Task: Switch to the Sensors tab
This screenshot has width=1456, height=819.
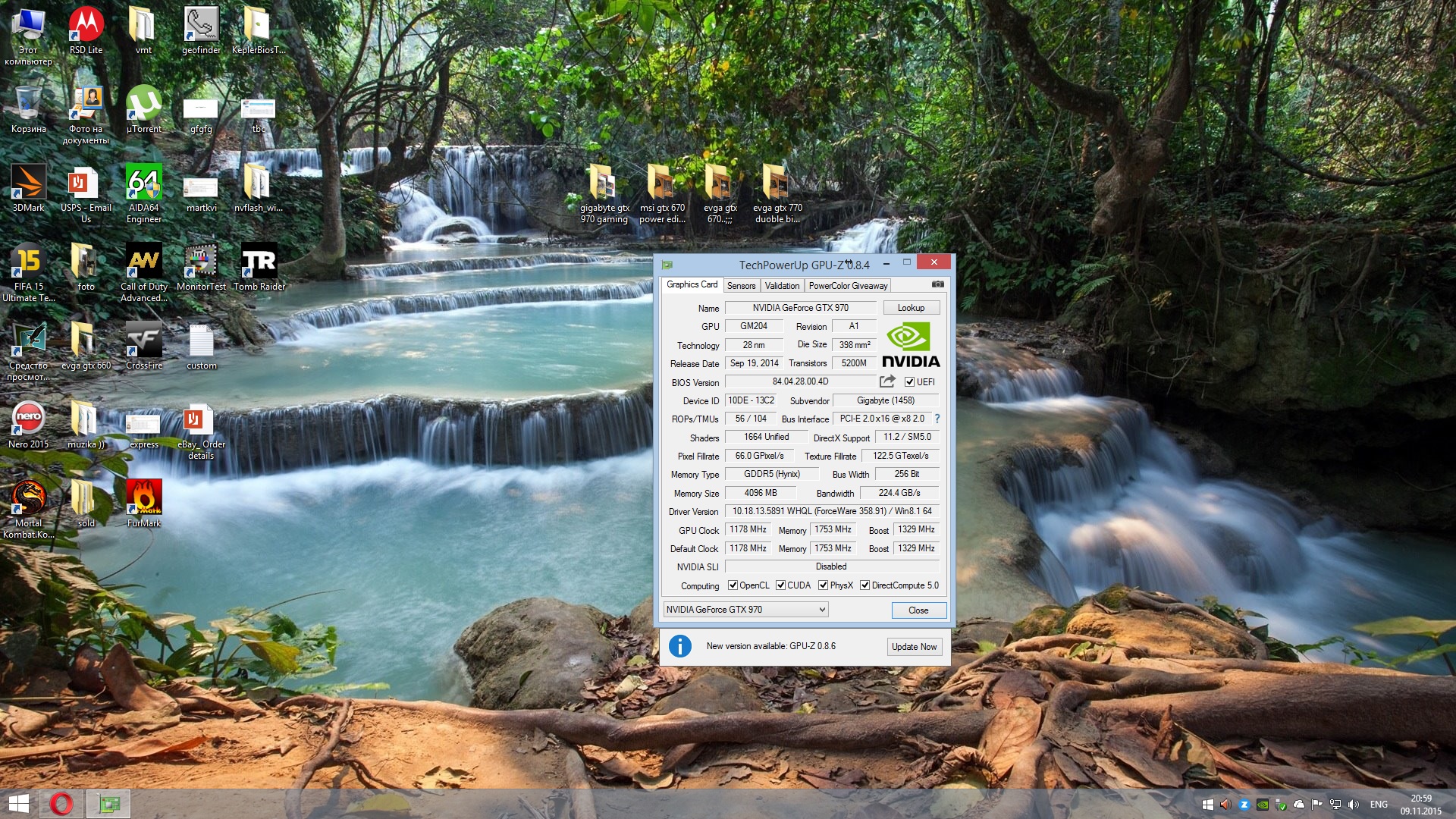Action: click(x=741, y=286)
